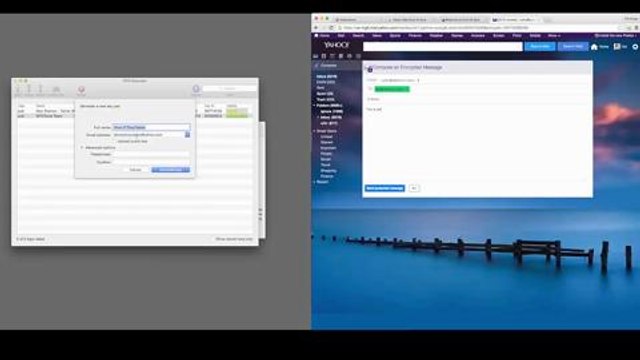The height and width of the screenshot is (360, 640).
Task: Open the More dropdown in Yahoo navigation
Action: coord(554,36)
